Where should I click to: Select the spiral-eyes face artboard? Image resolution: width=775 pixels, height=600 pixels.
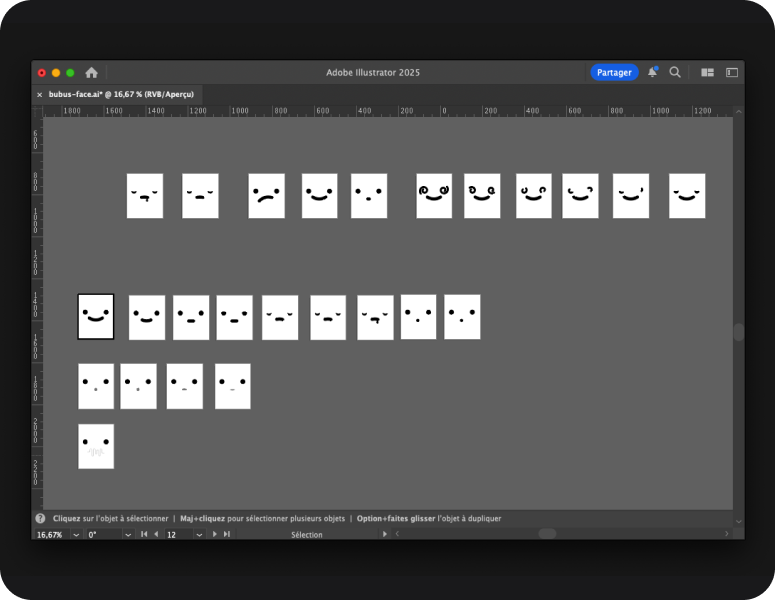point(434,196)
